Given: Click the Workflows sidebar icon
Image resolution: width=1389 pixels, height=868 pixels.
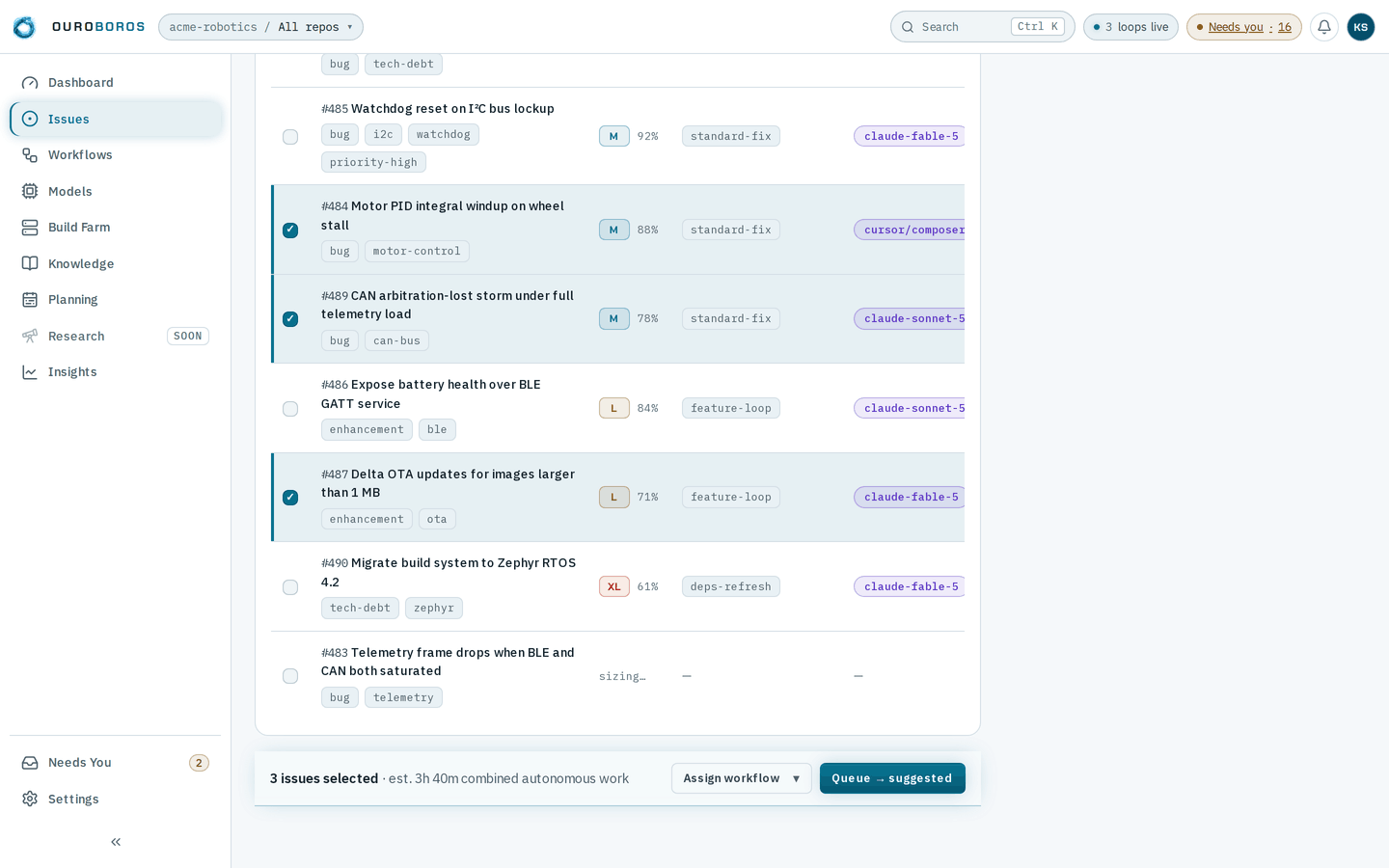Looking at the screenshot, I should [x=30, y=155].
